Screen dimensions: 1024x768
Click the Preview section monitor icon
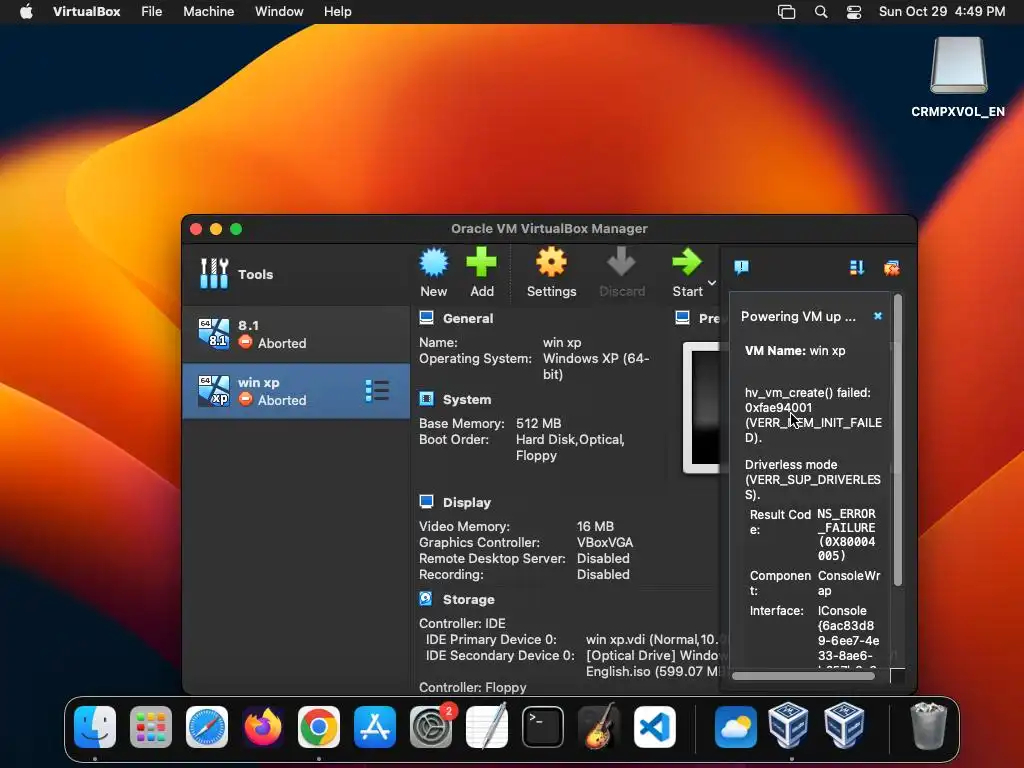click(x=682, y=318)
